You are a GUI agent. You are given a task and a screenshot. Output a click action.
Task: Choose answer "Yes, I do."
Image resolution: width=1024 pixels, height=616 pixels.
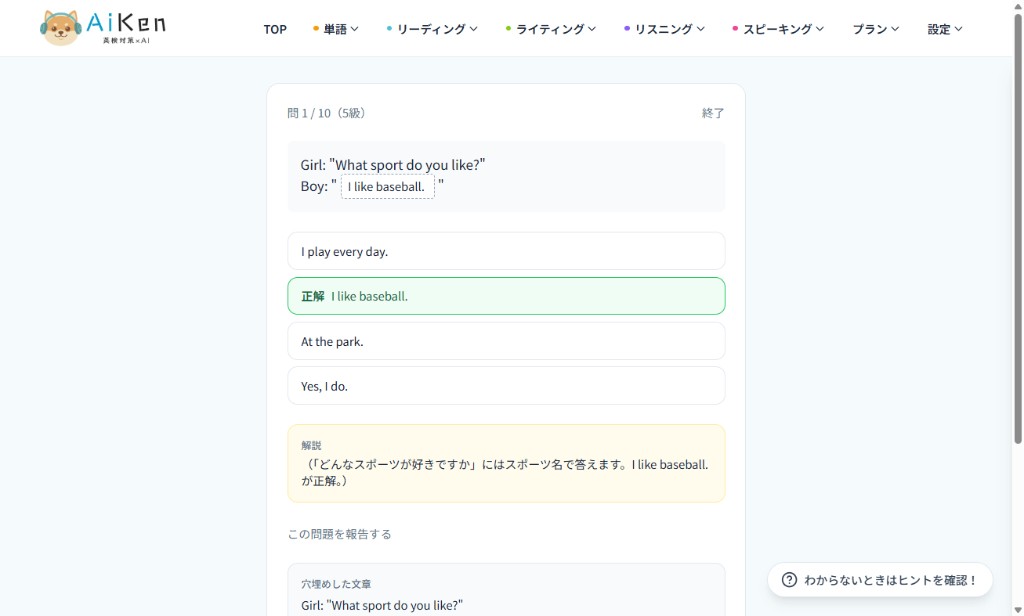[506, 385]
